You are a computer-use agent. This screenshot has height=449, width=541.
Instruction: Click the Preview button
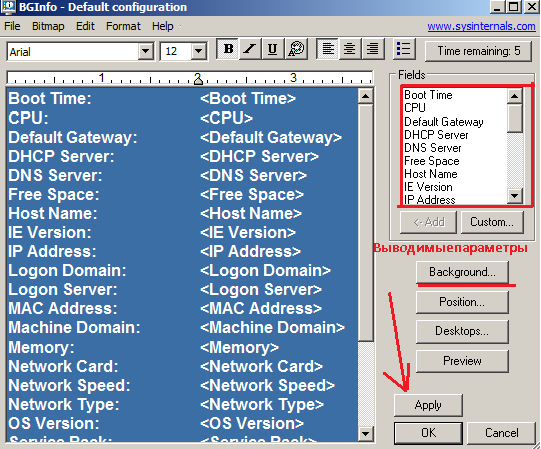[462, 361]
